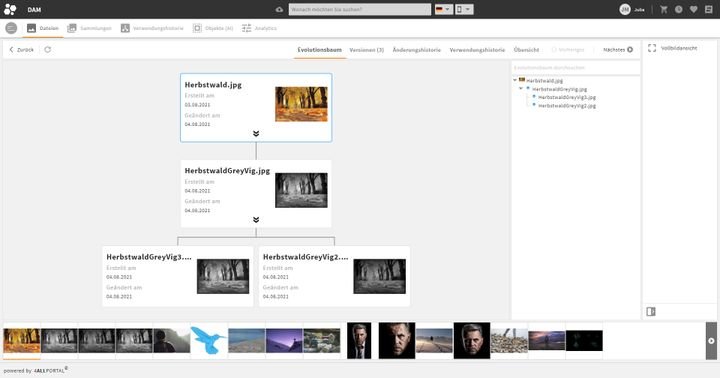This screenshot has width=720, height=378.
Task: Click the main search input field
Action: (x=360, y=9)
